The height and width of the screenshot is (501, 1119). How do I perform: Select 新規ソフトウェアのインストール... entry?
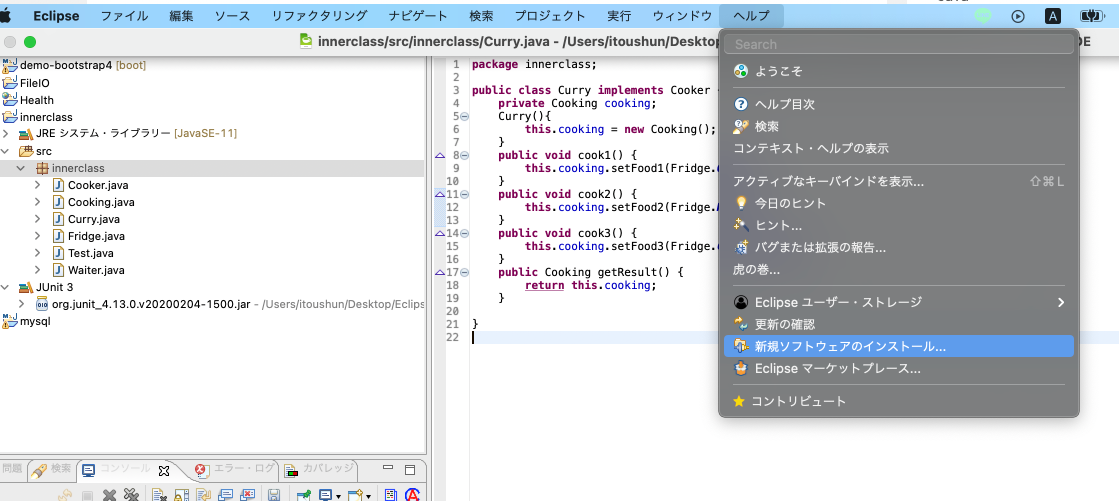(899, 346)
